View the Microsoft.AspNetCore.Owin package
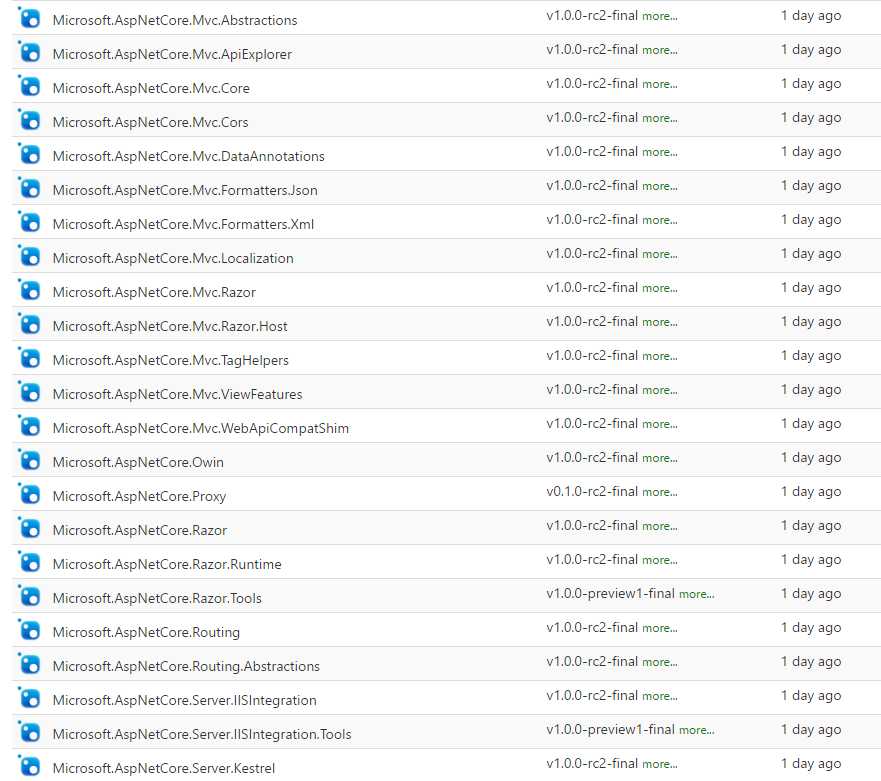Image resolution: width=881 pixels, height=781 pixels. [x=138, y=462]
